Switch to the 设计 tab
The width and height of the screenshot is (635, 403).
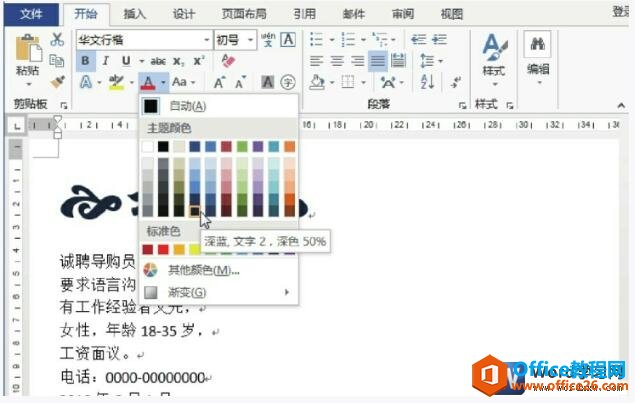[184, 14]
